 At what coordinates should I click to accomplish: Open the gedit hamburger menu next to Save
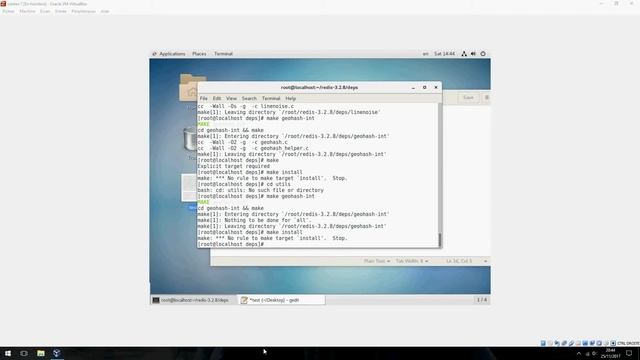(x=487, y=98)
